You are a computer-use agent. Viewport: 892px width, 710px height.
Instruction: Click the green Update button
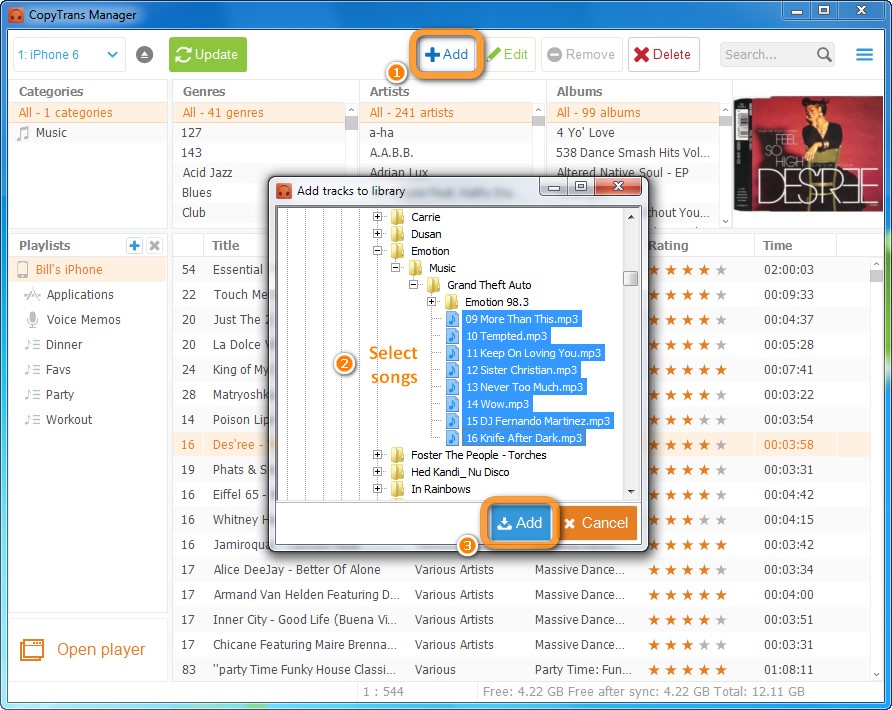(207, 55)
